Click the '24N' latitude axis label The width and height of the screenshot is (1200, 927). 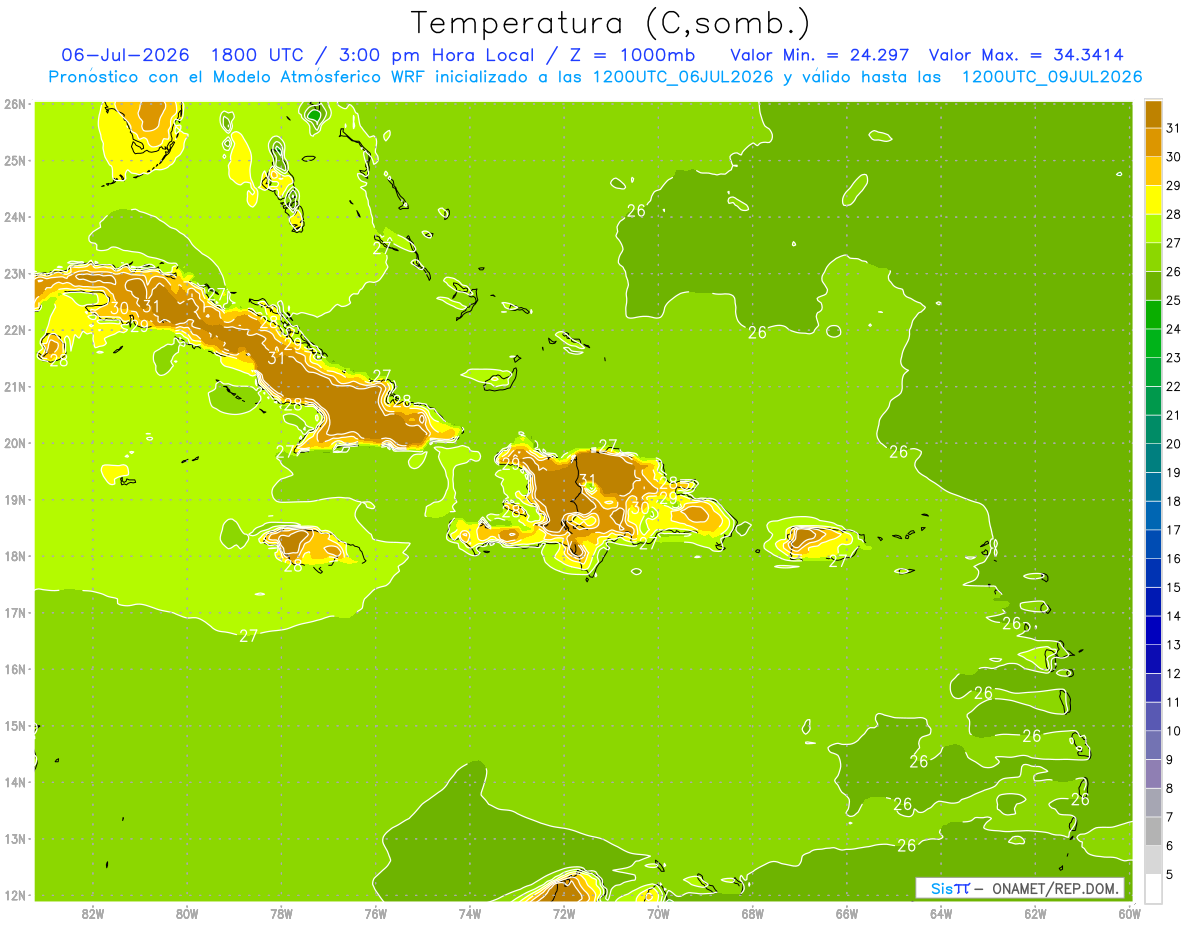click(15, 217)
